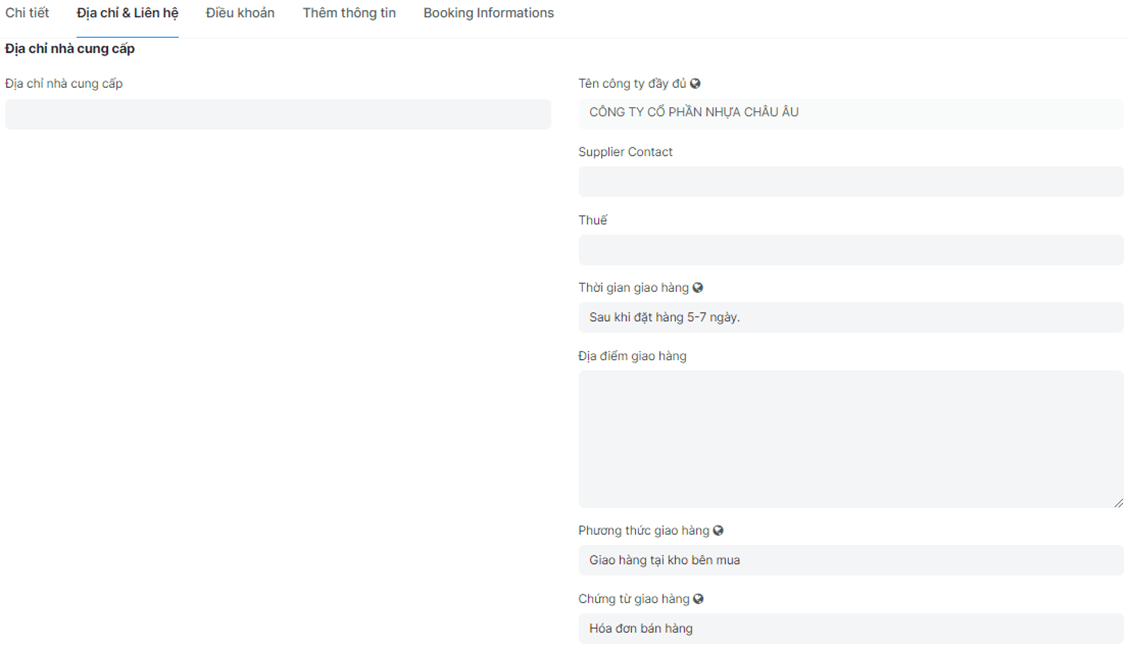Screen dimensions: 1128x649
Task: Open the Chi tiết tab
Action: click(27, 13)
